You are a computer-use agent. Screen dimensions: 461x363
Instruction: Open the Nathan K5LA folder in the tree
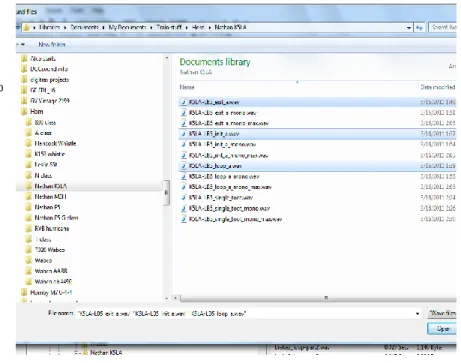[50, 186]
